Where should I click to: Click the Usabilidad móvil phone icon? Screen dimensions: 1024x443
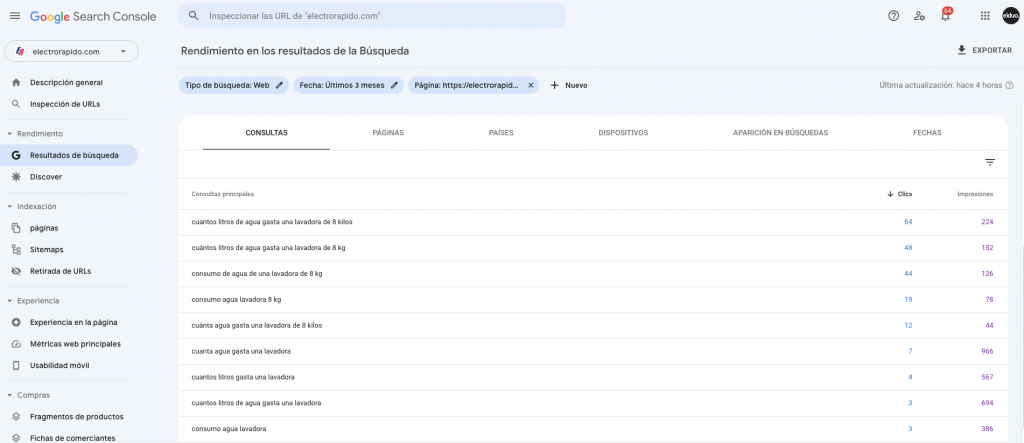[x=16, y=365]
